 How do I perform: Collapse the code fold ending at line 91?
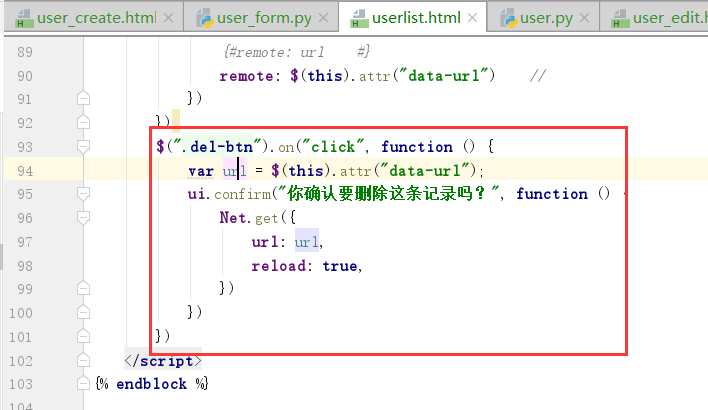point(84,98)
